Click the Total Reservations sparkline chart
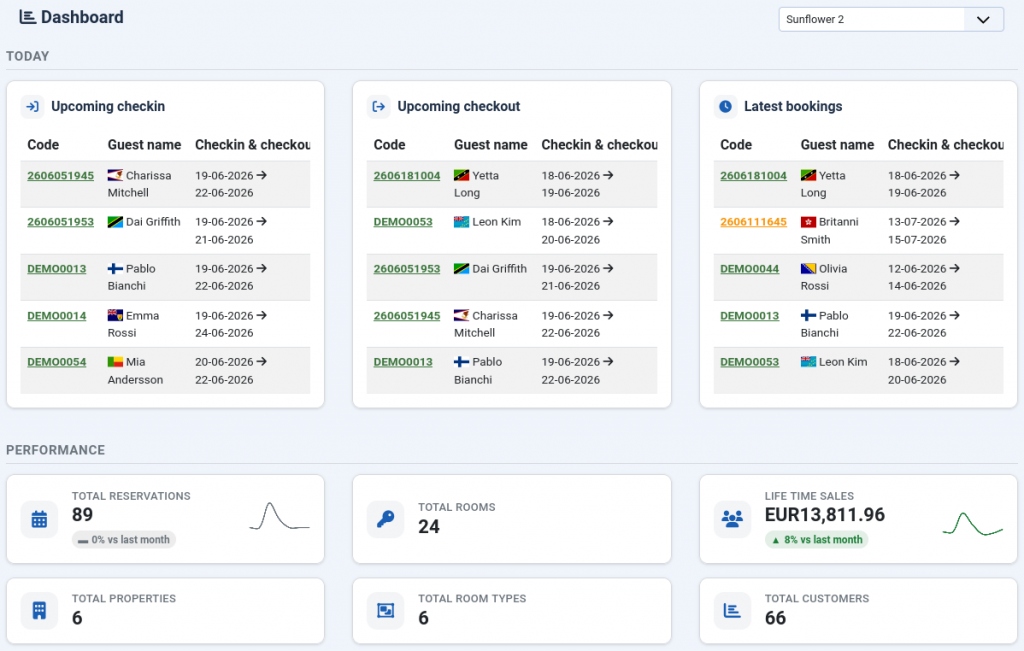This screenshot has height=651, width=1024. pos(280,516)
